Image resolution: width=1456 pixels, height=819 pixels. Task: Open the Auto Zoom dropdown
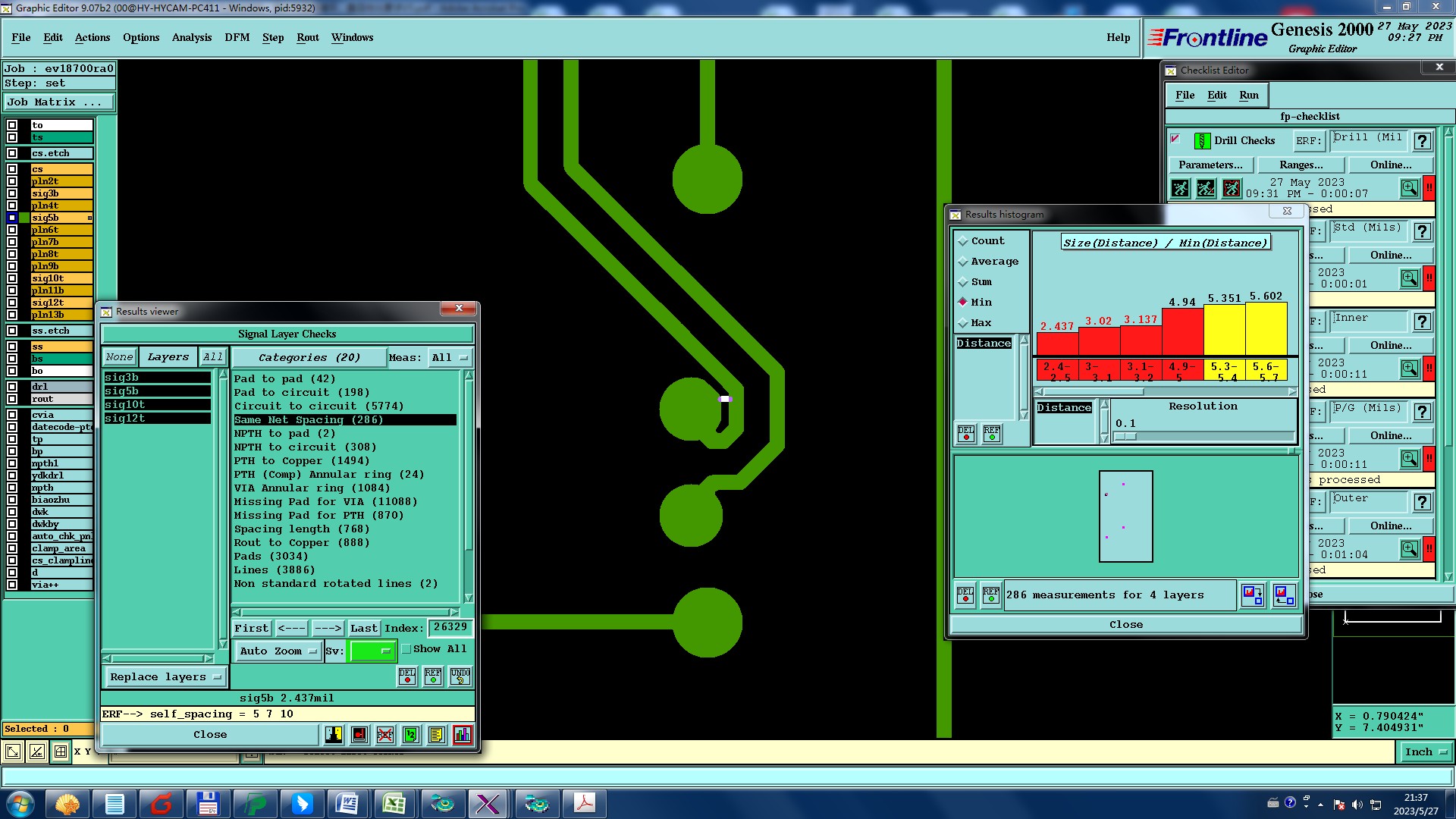278,651
